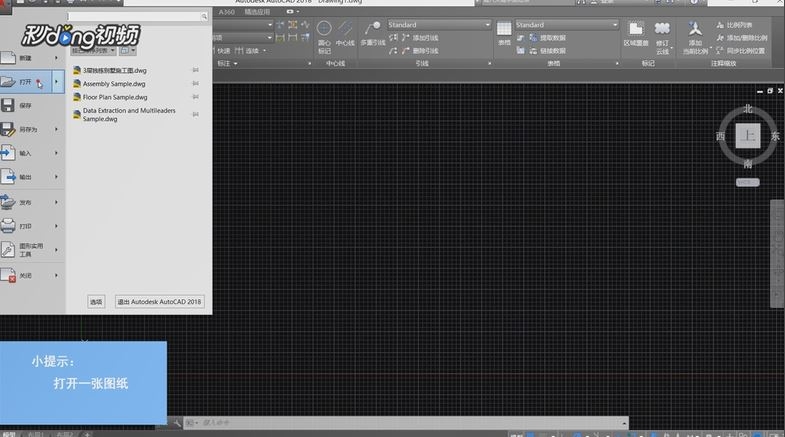Click the search magnifier in application menu
This screenshot has height=437, width=785.
tap(204, 17)
